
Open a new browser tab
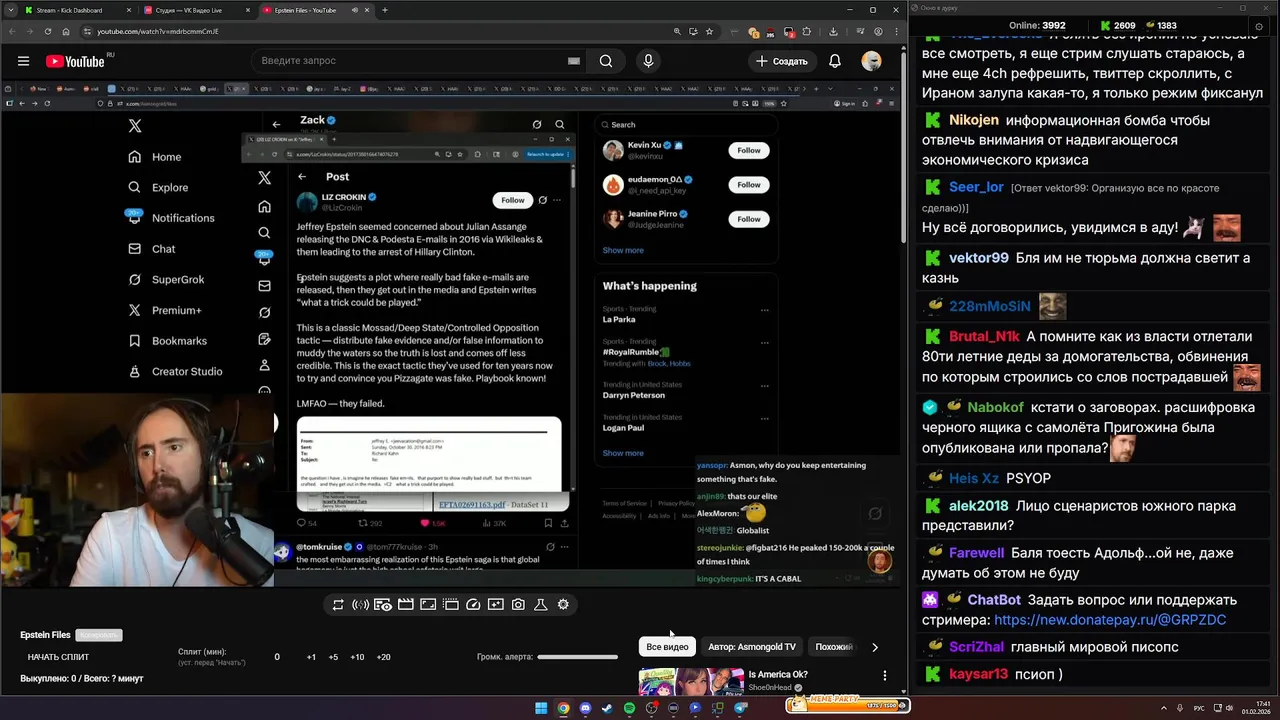coord(385,10)
